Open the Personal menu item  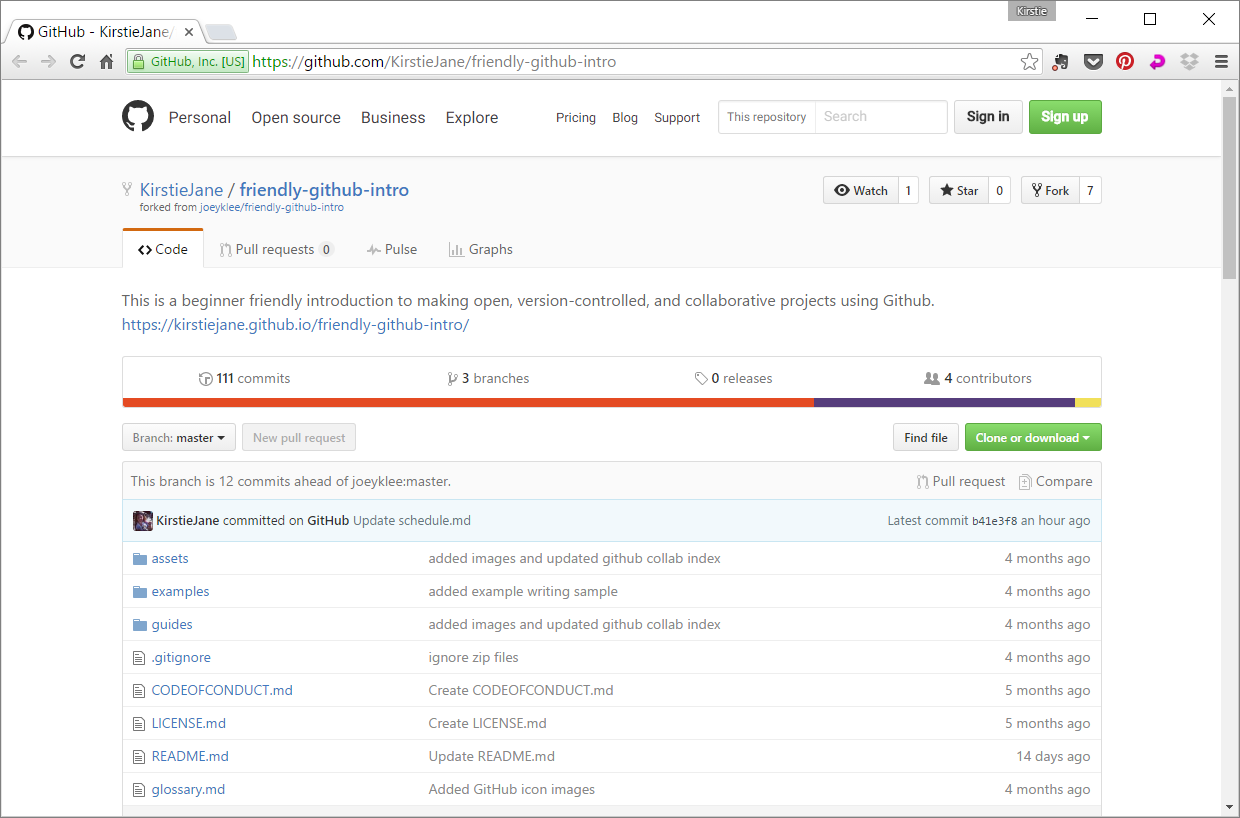pos(200,117)
